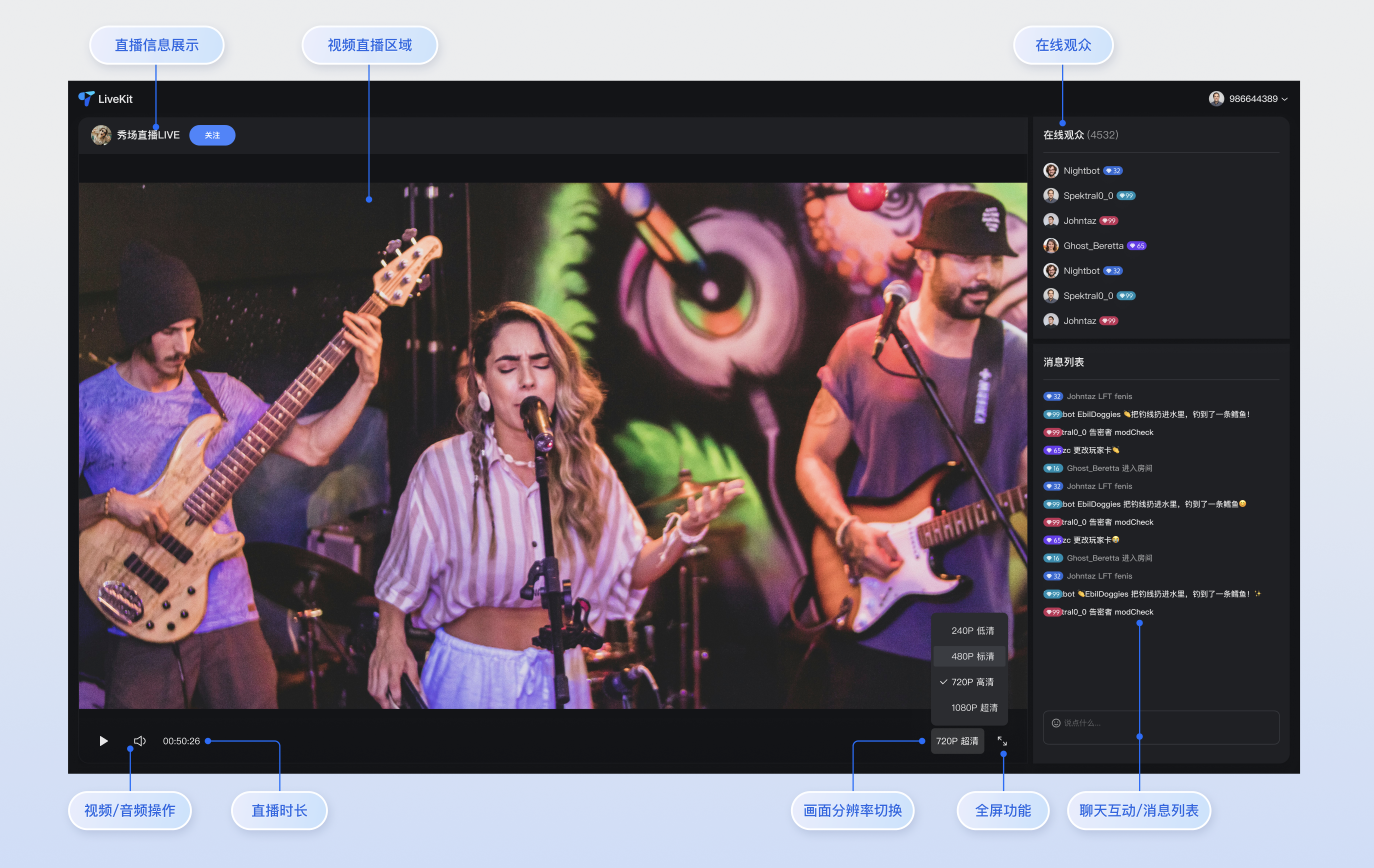Select the 480P 标清 resolution option

(971, 656)
